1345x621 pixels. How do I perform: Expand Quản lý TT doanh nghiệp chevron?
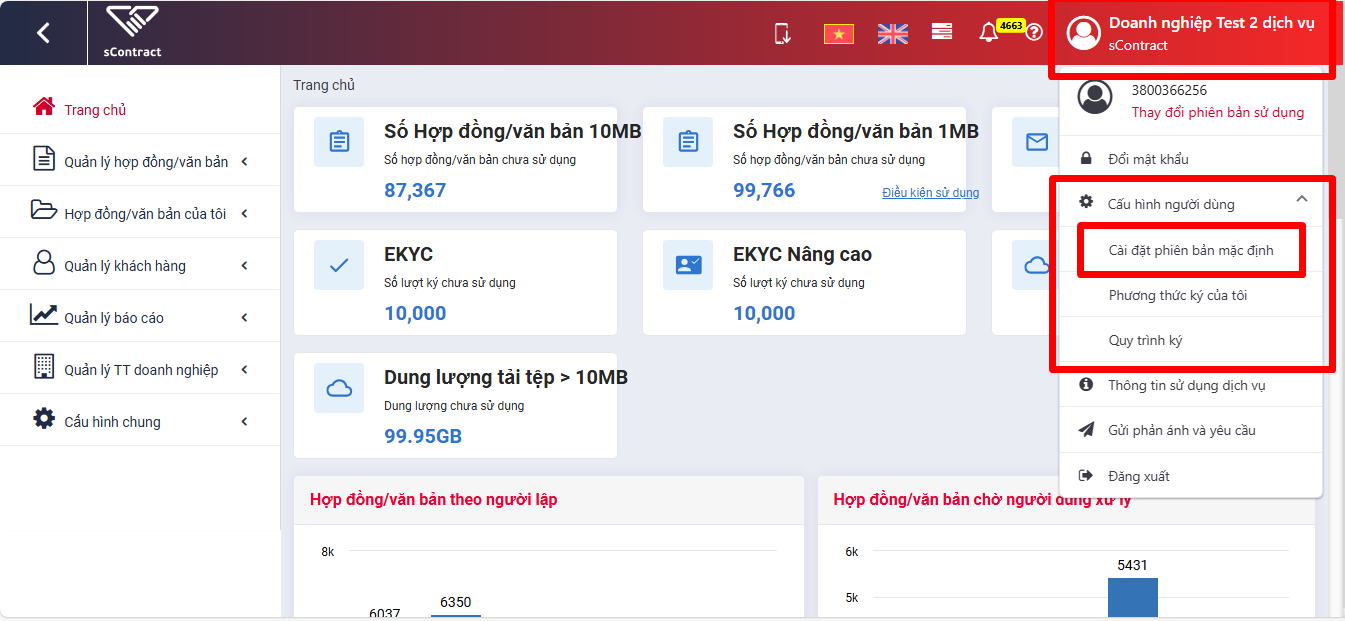pyautogui.click(x=244, y=370)
